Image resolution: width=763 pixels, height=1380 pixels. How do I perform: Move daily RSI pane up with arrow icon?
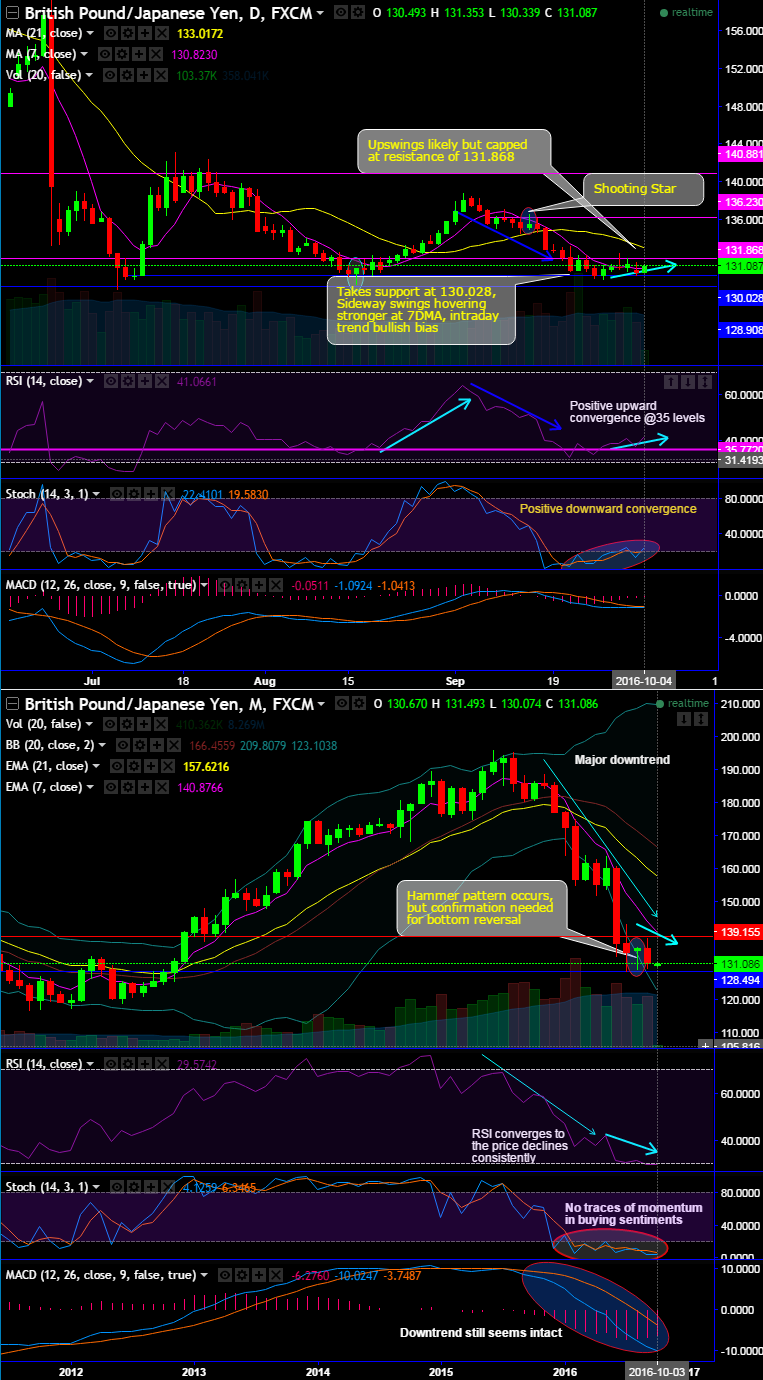[x=672, y=381]
